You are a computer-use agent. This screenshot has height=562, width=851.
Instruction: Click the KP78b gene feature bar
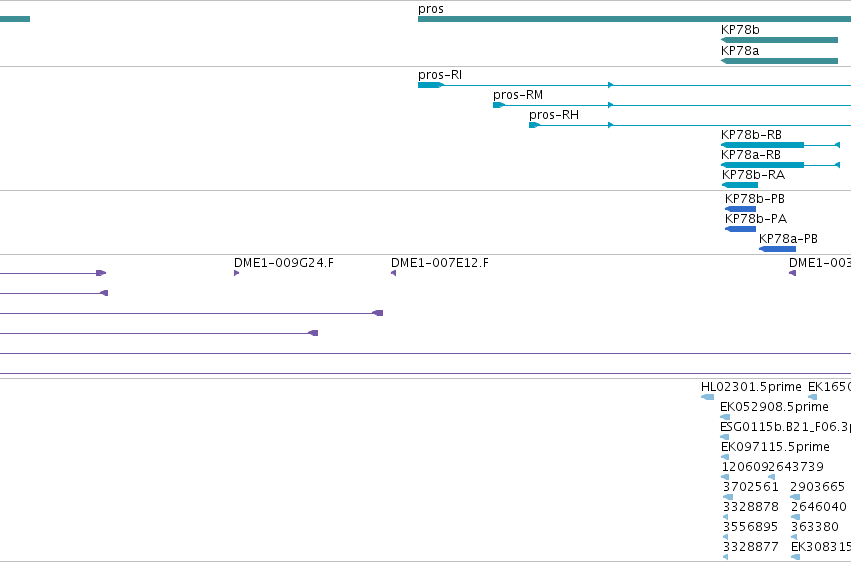[779, 40]
